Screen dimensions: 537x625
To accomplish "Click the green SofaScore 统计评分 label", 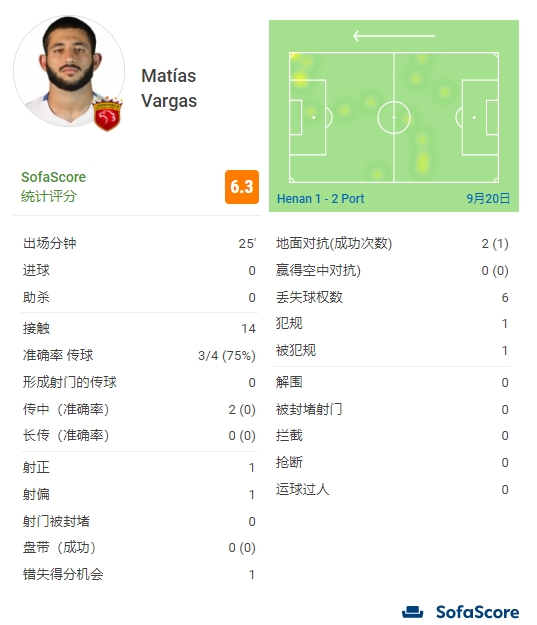I will coord(53,187).
